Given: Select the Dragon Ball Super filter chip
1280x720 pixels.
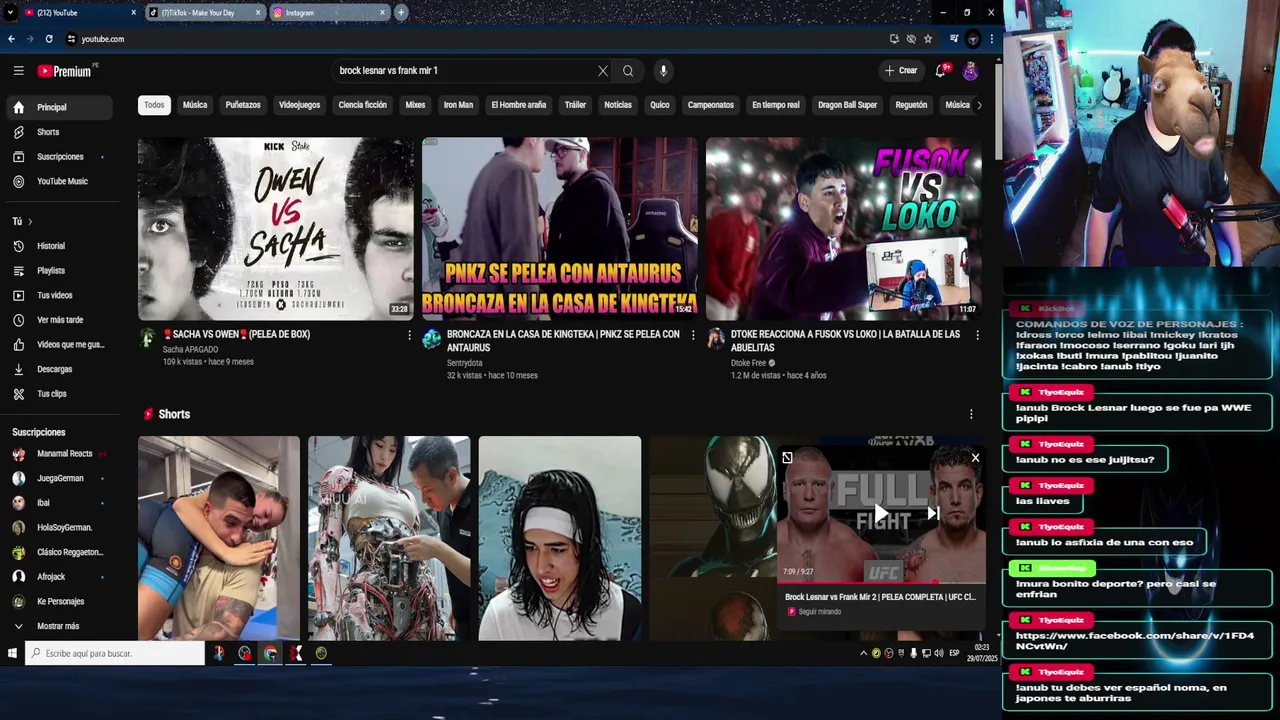Looking at the screenshot, I should point(847,105).
